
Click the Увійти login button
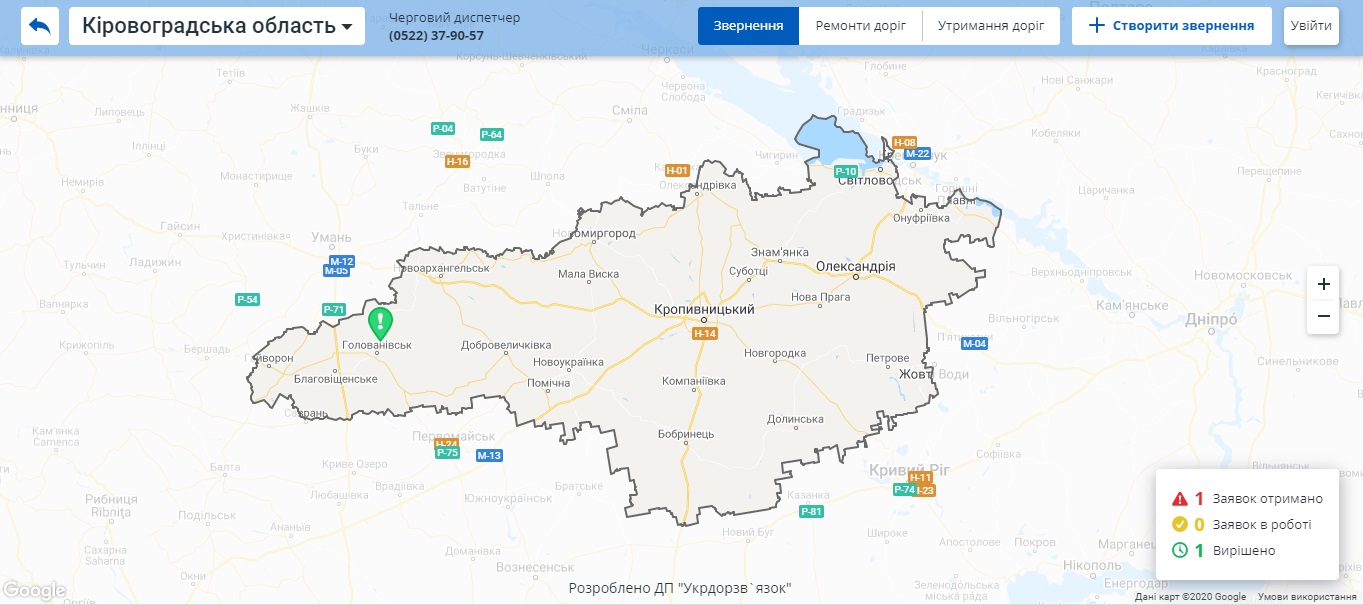[1311, 26]
